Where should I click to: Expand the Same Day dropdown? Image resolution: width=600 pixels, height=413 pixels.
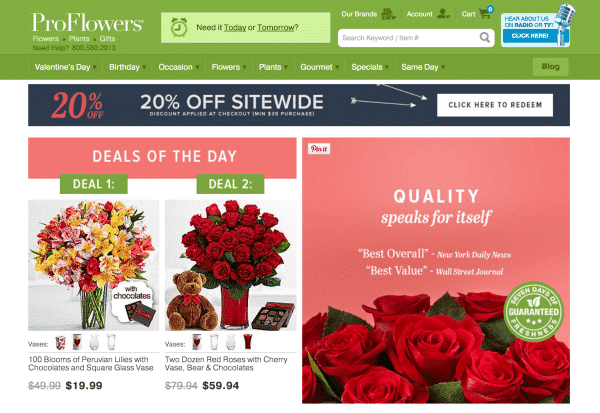423,67
